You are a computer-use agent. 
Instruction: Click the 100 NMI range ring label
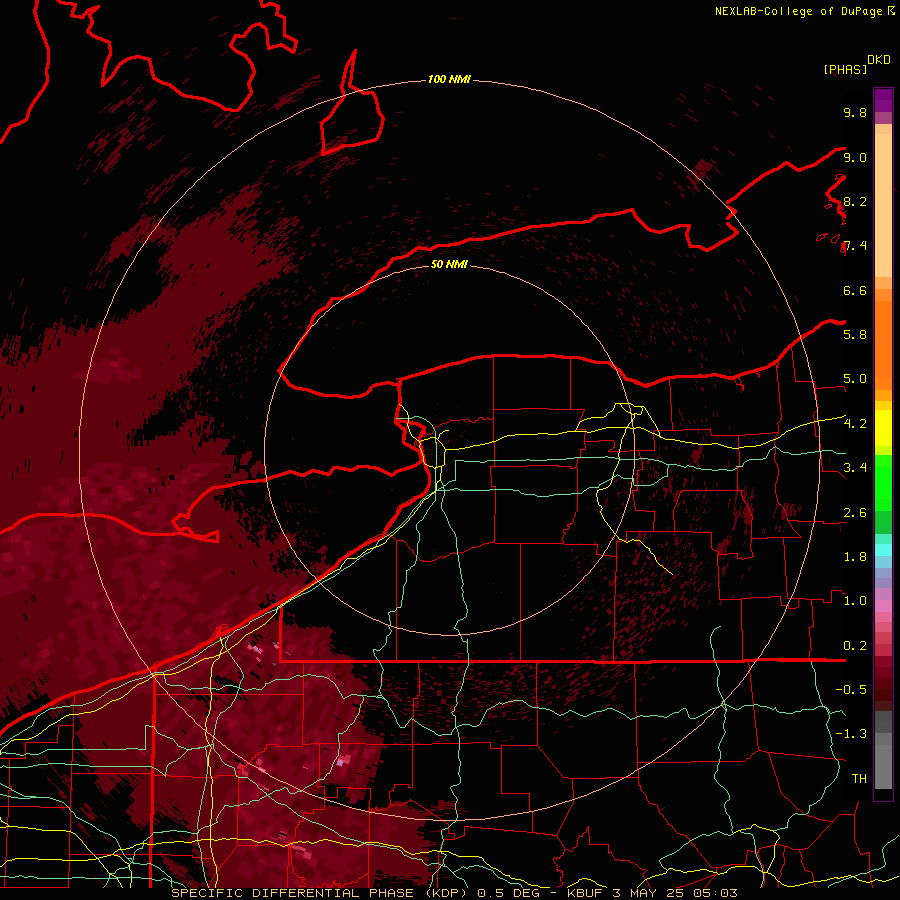pyautogui.click(x=449, y=79)
